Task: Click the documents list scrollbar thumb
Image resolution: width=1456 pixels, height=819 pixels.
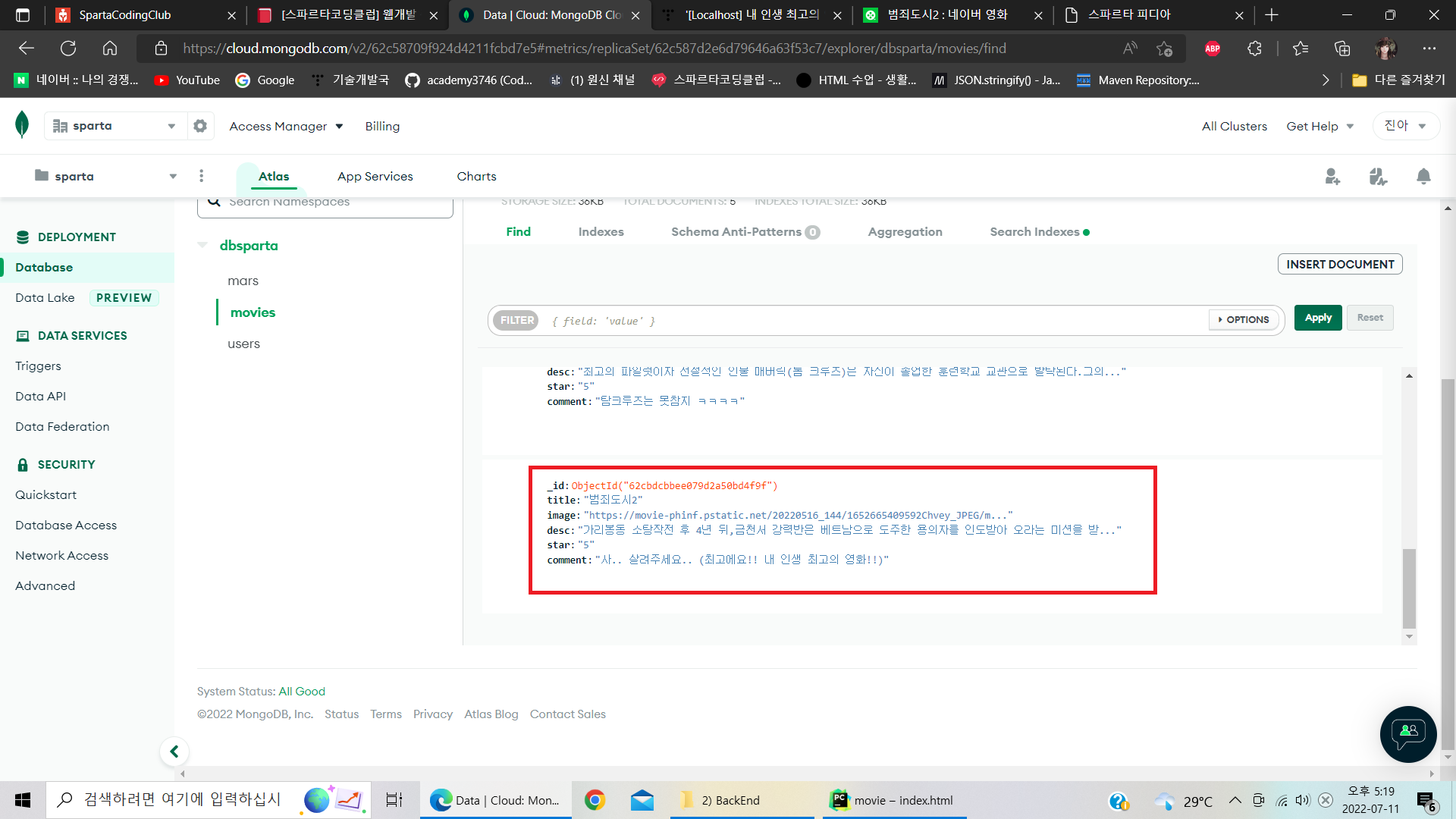Action: pos(1409,588)
